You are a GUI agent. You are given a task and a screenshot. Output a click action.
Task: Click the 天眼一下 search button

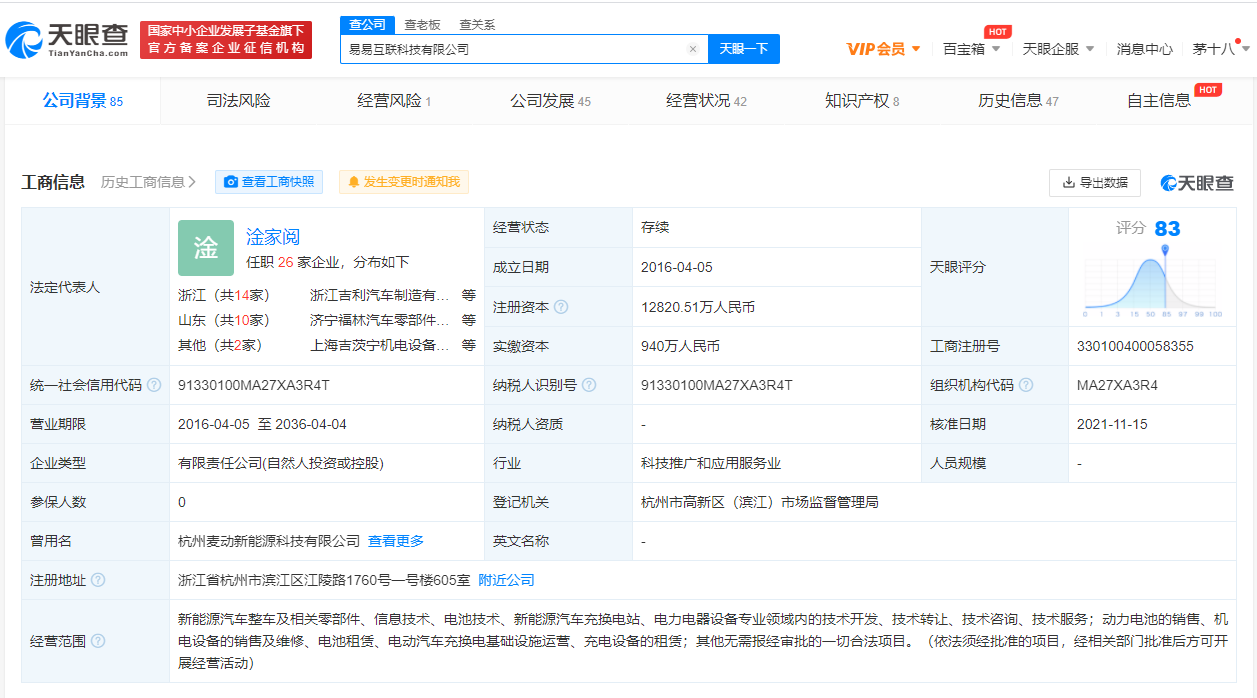point(743,48)
